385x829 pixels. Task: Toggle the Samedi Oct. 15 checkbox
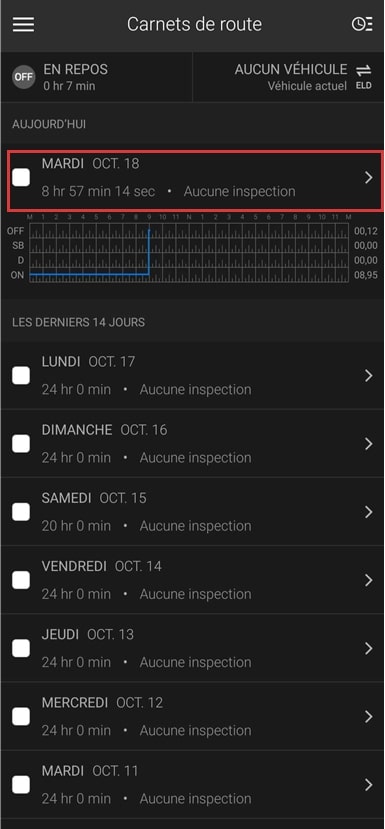click(x=21, y=512)
